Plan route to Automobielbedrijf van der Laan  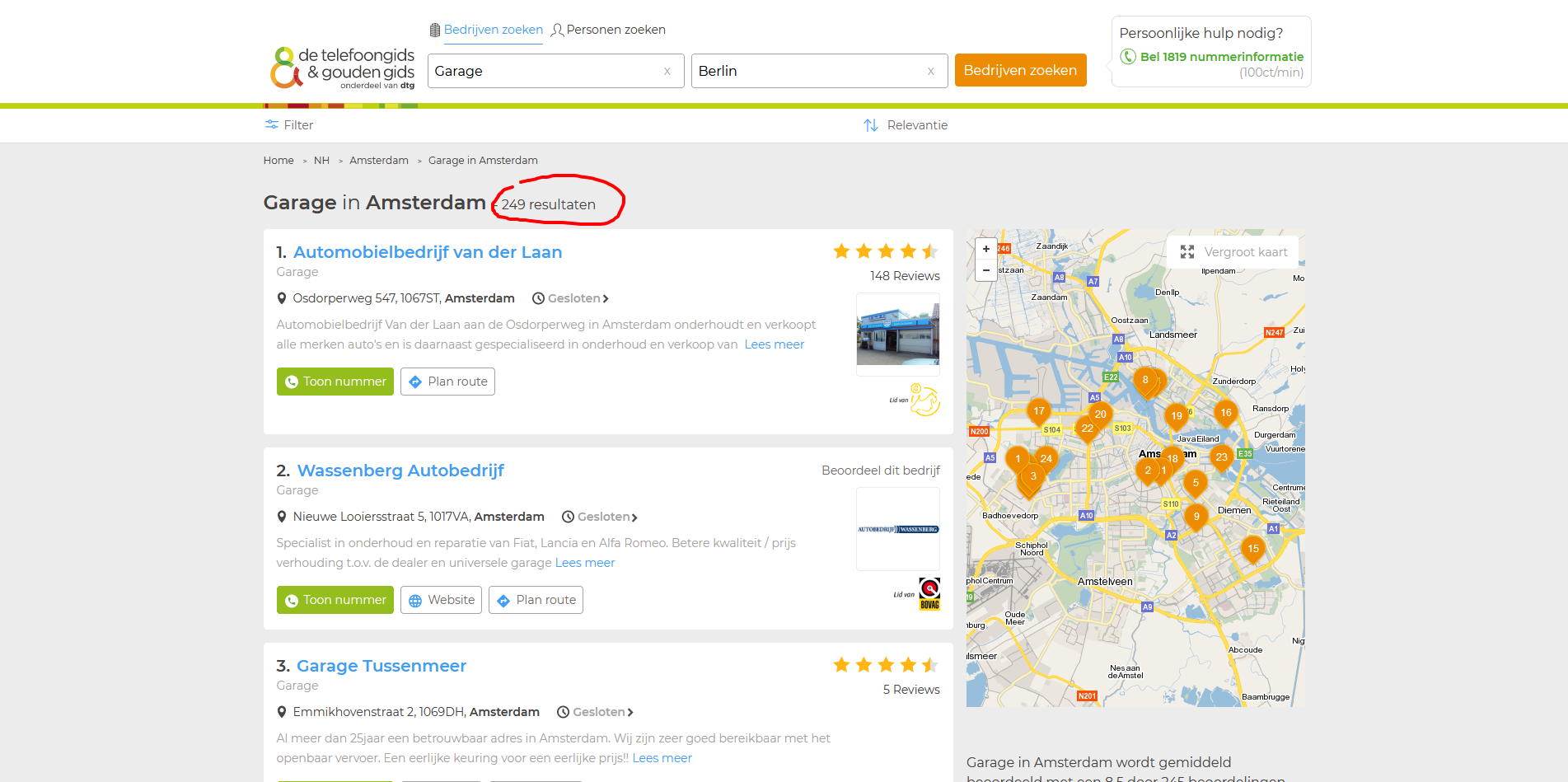pyautogui.click(x=447, y=382)
